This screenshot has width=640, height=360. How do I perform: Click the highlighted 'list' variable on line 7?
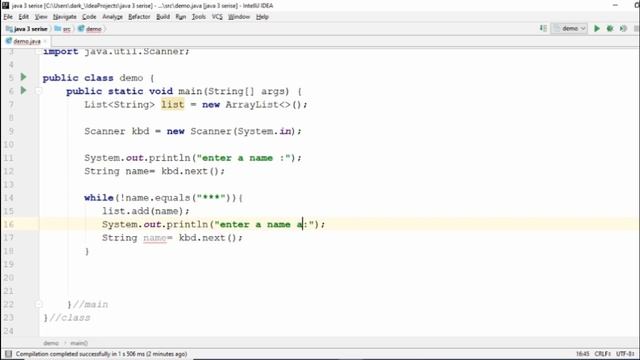(x=173, y=104)
